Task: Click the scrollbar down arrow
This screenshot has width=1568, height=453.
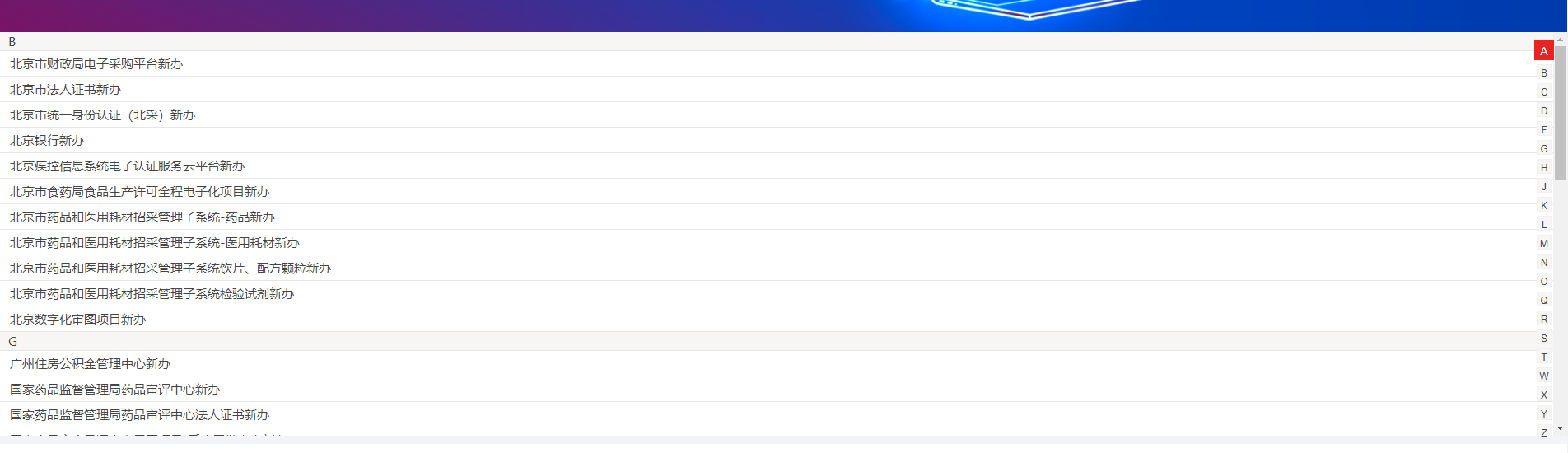Action: [x=1560, y=428]
